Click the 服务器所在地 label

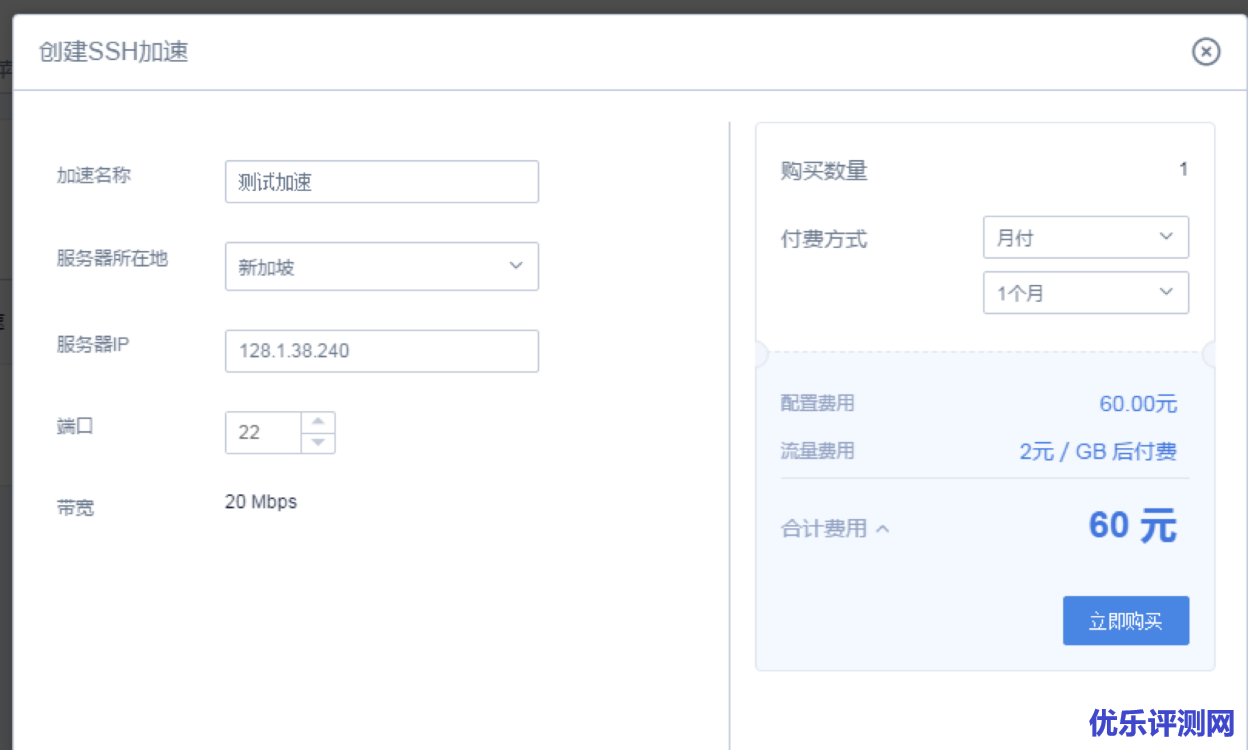(x=112, y=259)
